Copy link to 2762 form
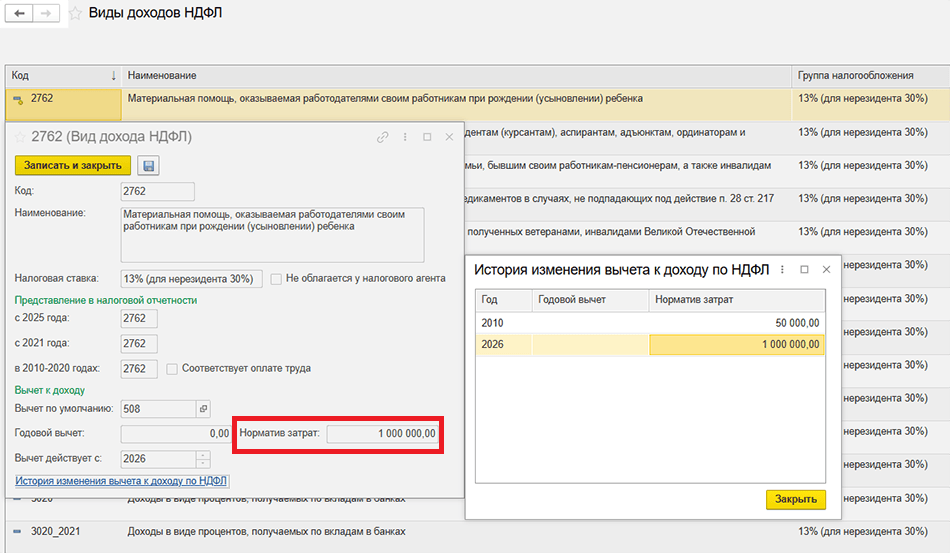 [382, 137]
